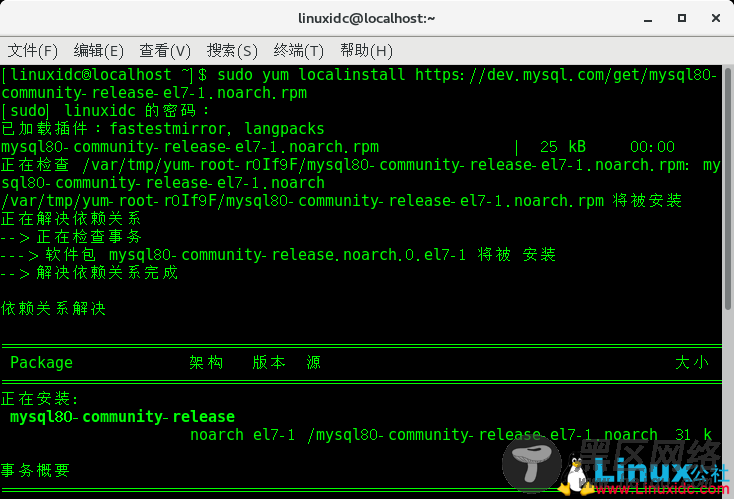734x499 pixels.
Task: Click the line '正在解决依赖关系'
Action: [x=71, y=219]
